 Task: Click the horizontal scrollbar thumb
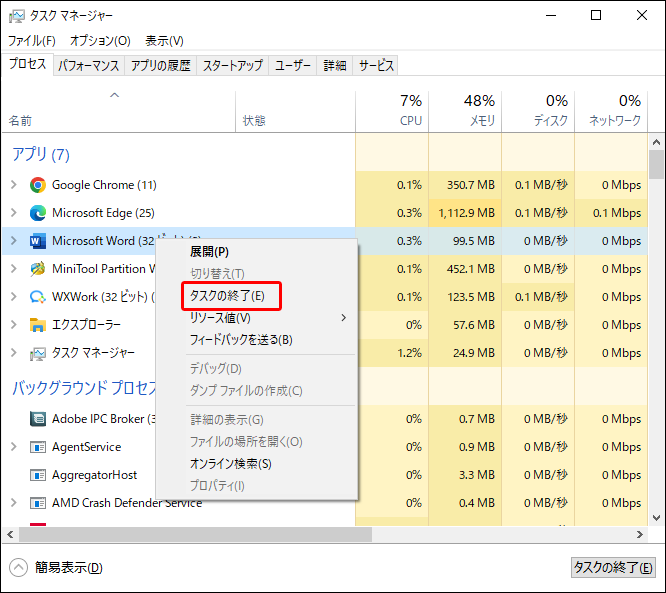pyautogui.click(x=195, y=534)
